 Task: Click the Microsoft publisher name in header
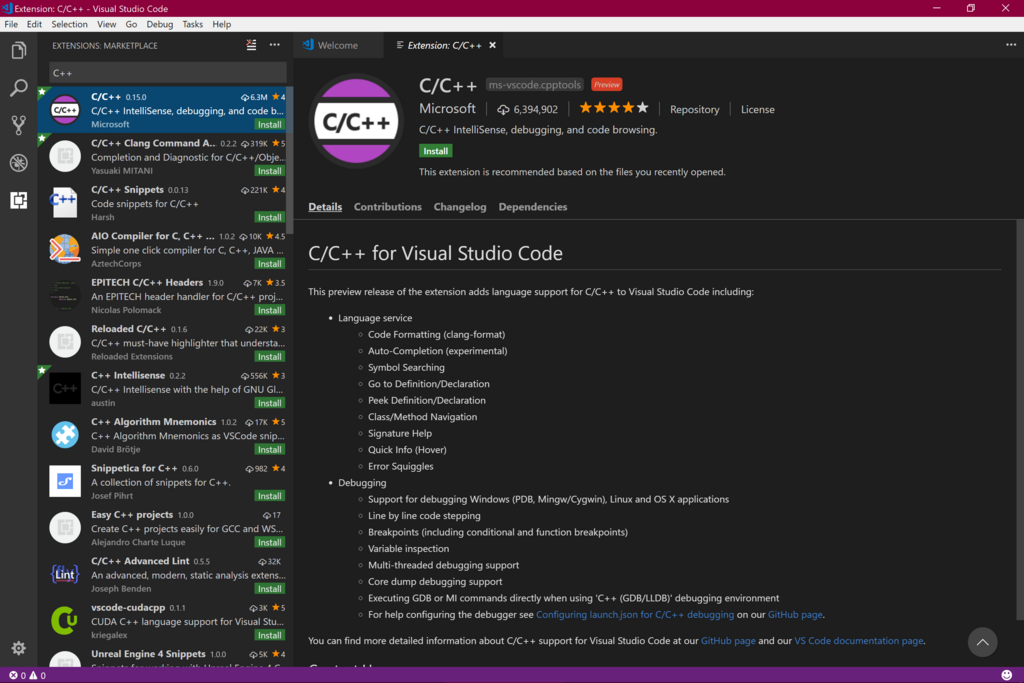(x=447, y=108)
